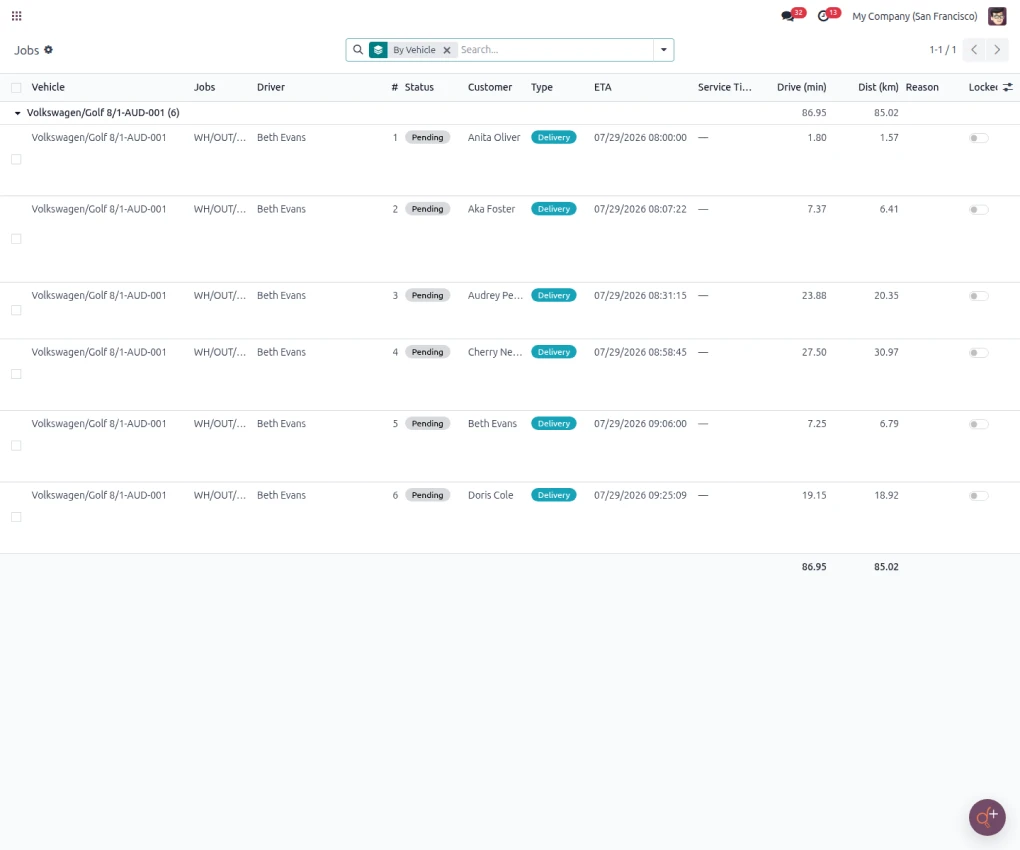Toggle Locked switch for Audrey Pe... row
This screenshot has height=850, width=1020.
(x=978, y=296)
